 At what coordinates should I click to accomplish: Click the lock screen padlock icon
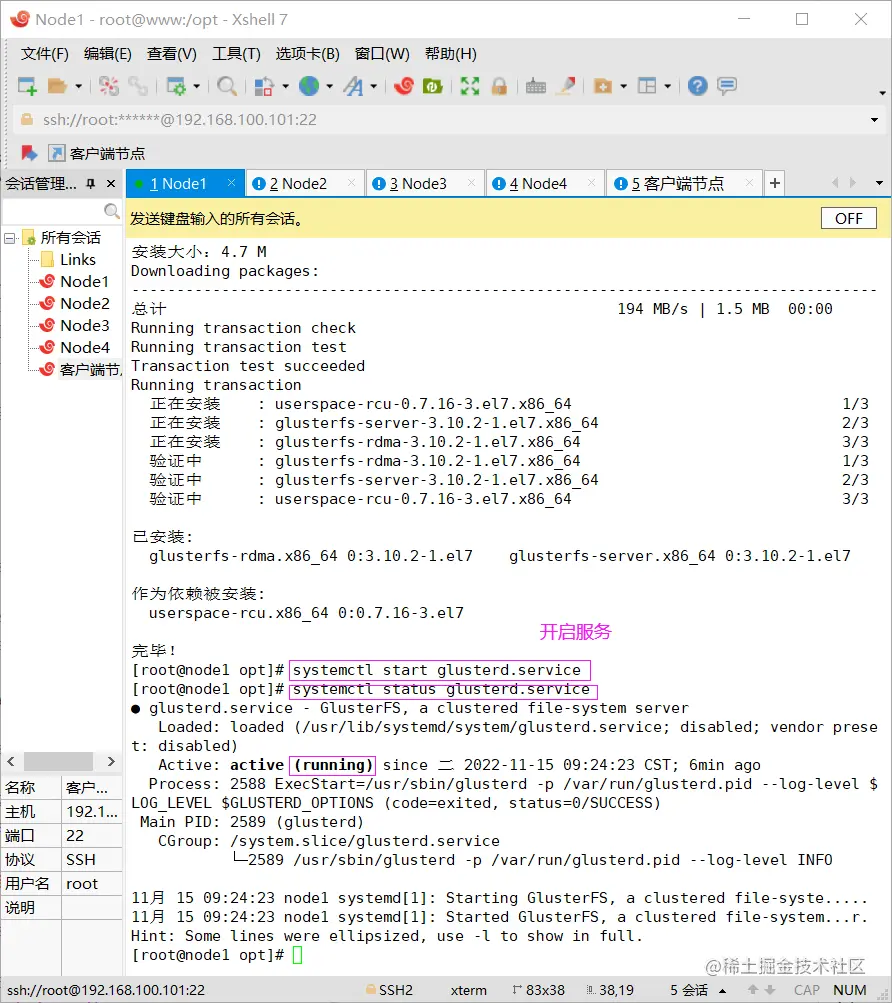pyautogui.click(x=499, y=86)
